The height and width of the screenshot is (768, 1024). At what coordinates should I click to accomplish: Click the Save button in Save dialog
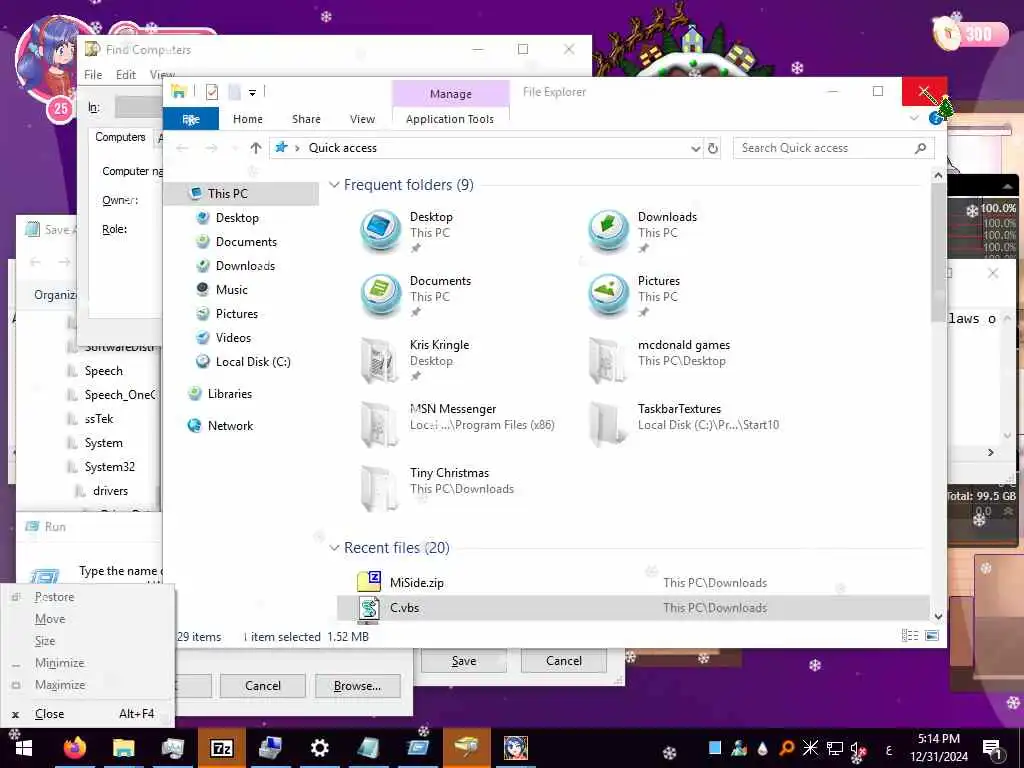click(x=464, y=661)
